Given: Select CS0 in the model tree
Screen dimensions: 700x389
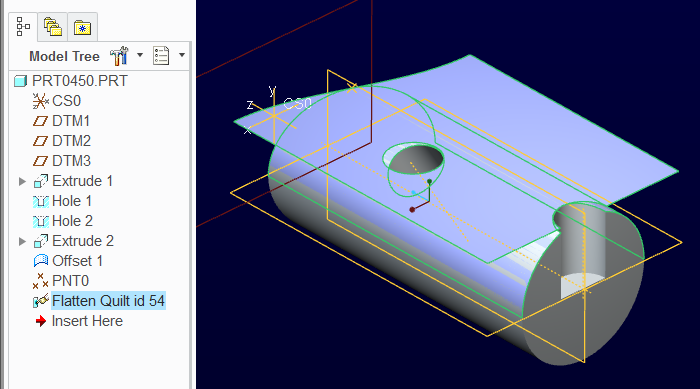Looking at the screenshot, I should coord(66,101).
